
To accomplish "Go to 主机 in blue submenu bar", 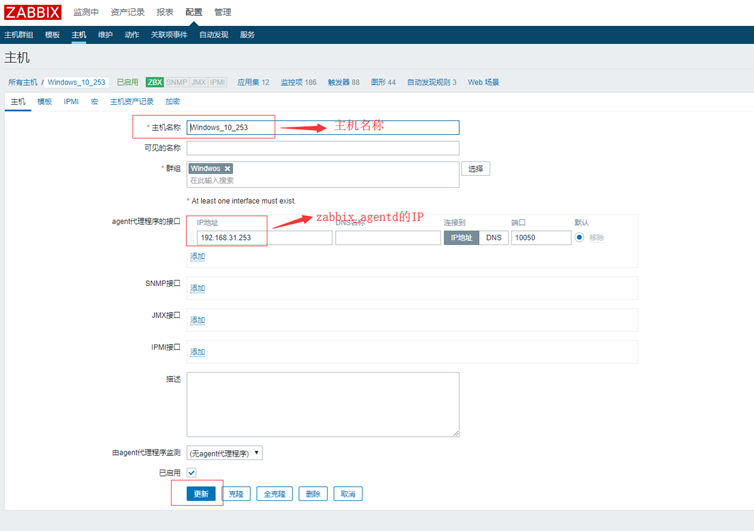I will coord(79,35).
